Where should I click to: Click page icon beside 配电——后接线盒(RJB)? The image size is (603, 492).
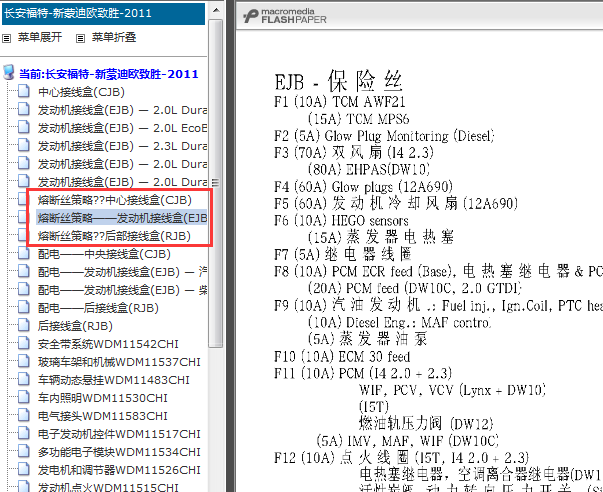[x=23, y=307]
